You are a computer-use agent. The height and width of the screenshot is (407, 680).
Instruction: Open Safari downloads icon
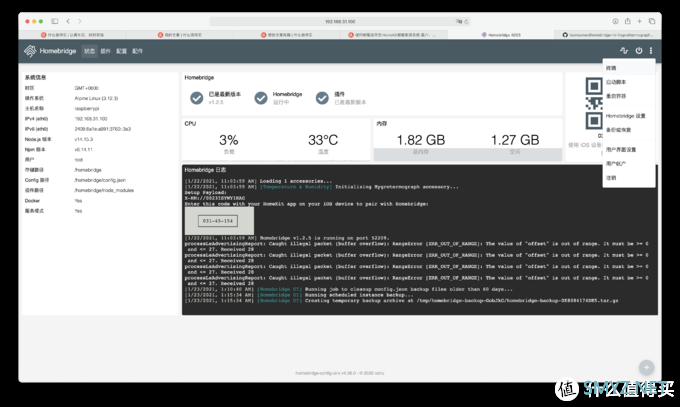tap(615, 21)
